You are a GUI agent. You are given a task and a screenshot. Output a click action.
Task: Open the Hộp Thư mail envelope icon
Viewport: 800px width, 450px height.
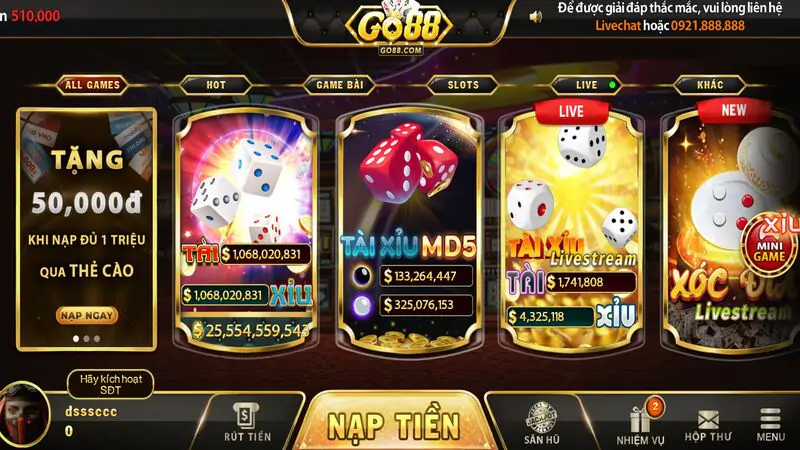(x=708, y=420)
